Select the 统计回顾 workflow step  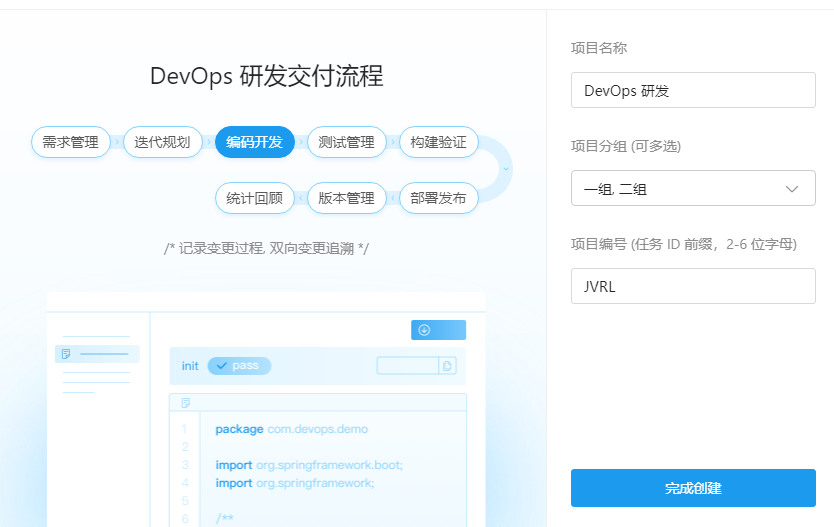[255, 198]
